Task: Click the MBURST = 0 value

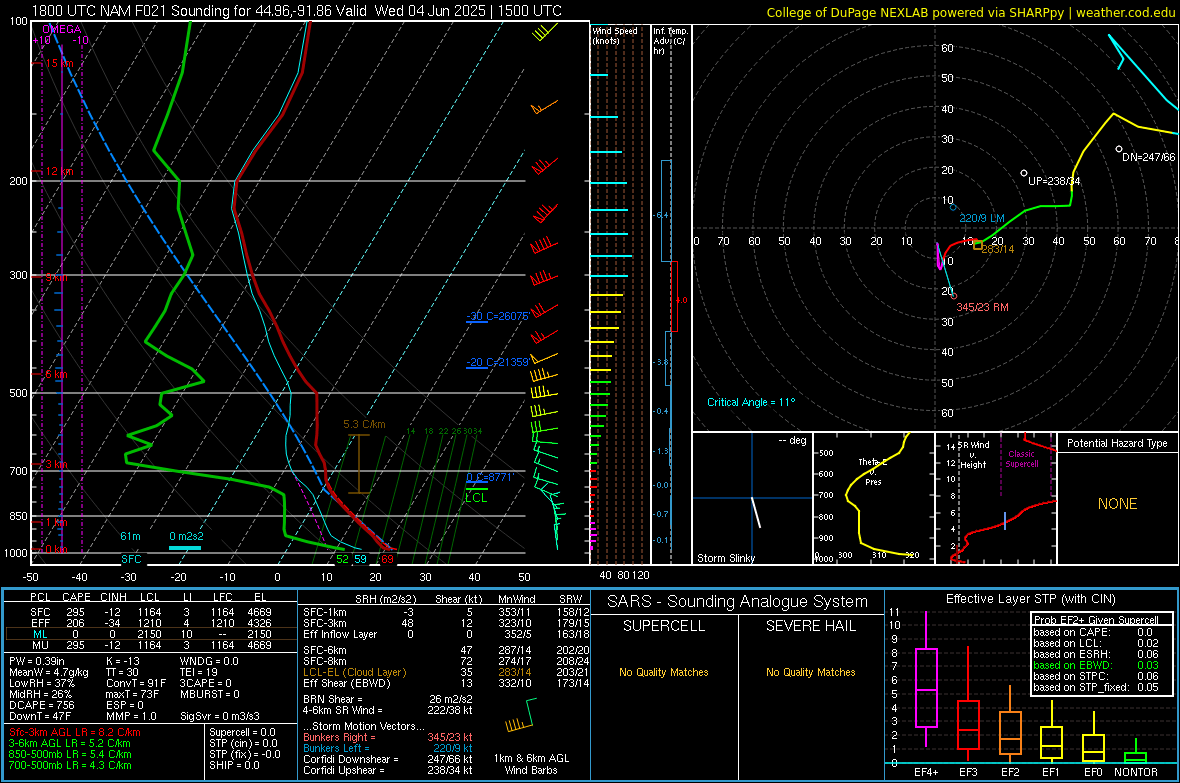Action: coord(210,694)
